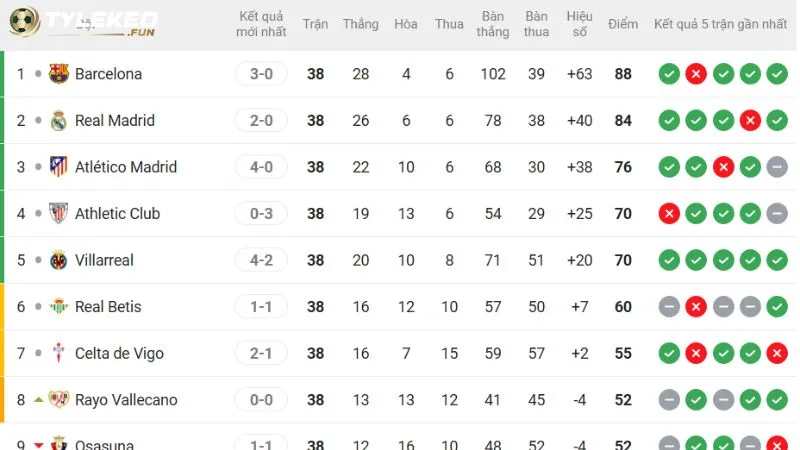Click the Real Betis crest icon
This screenshot has width=800, height=450.
pos(59,307)
